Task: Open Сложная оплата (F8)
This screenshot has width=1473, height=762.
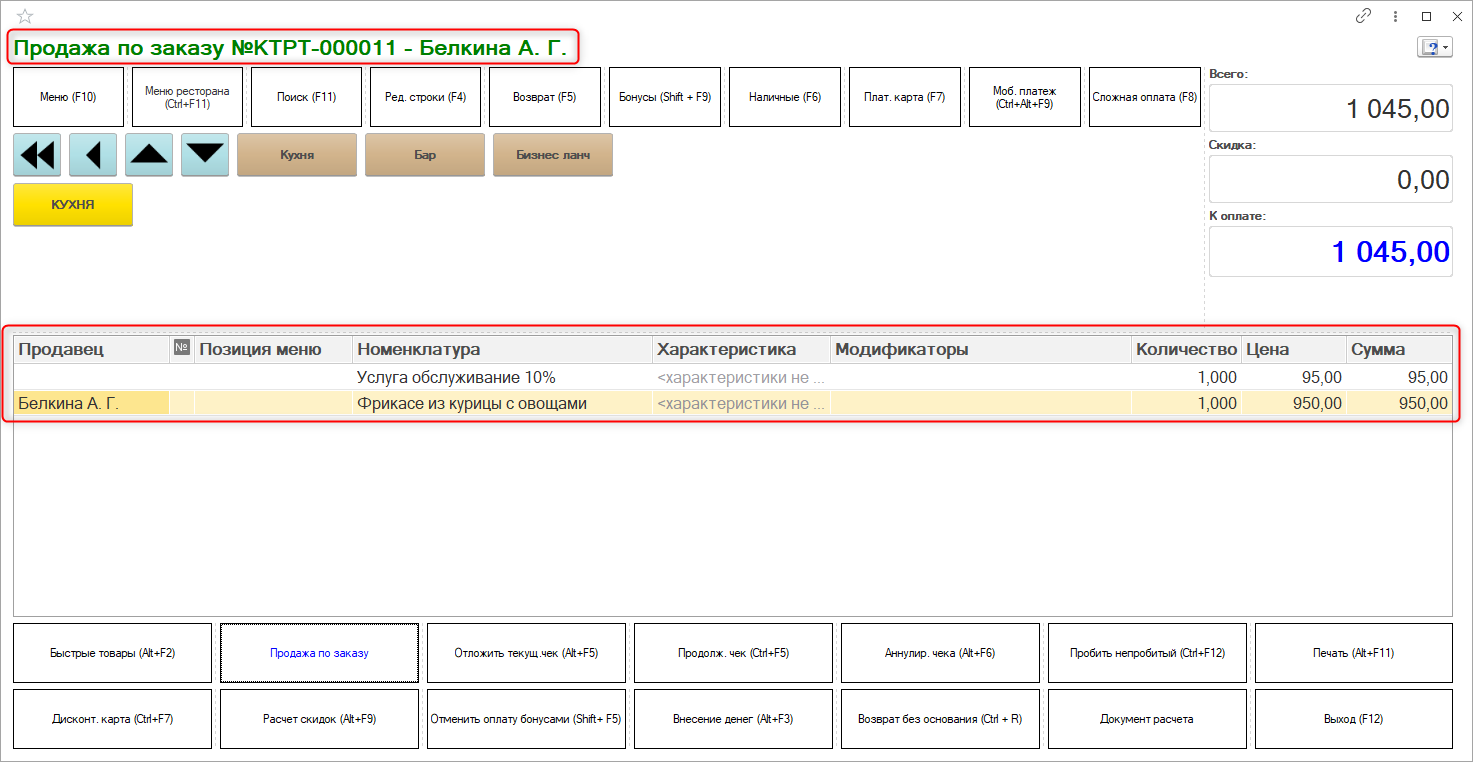Action: point(1145,97)
